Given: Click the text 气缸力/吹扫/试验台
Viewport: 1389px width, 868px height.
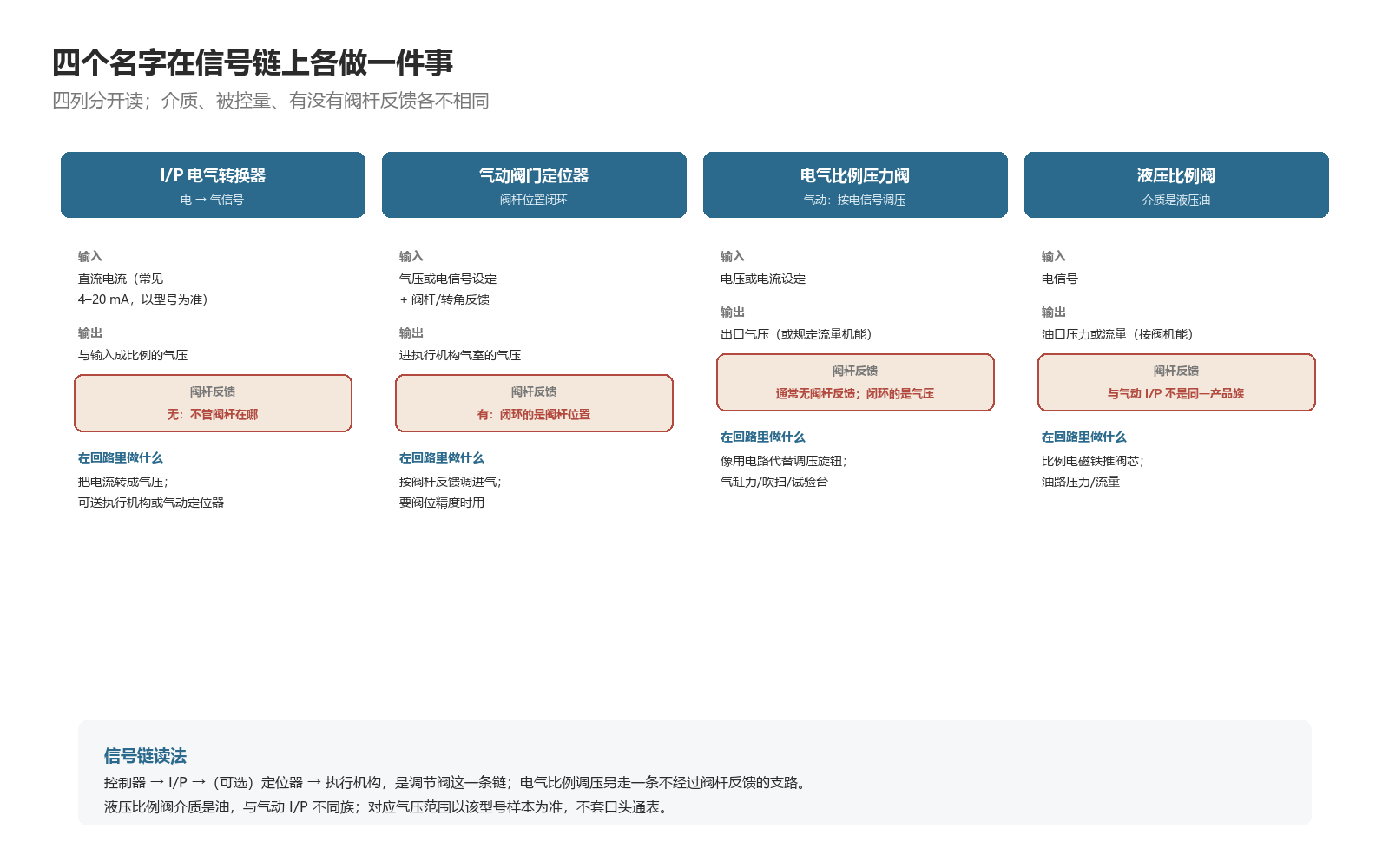Looking at the screenshot, I should coord(774,482).
